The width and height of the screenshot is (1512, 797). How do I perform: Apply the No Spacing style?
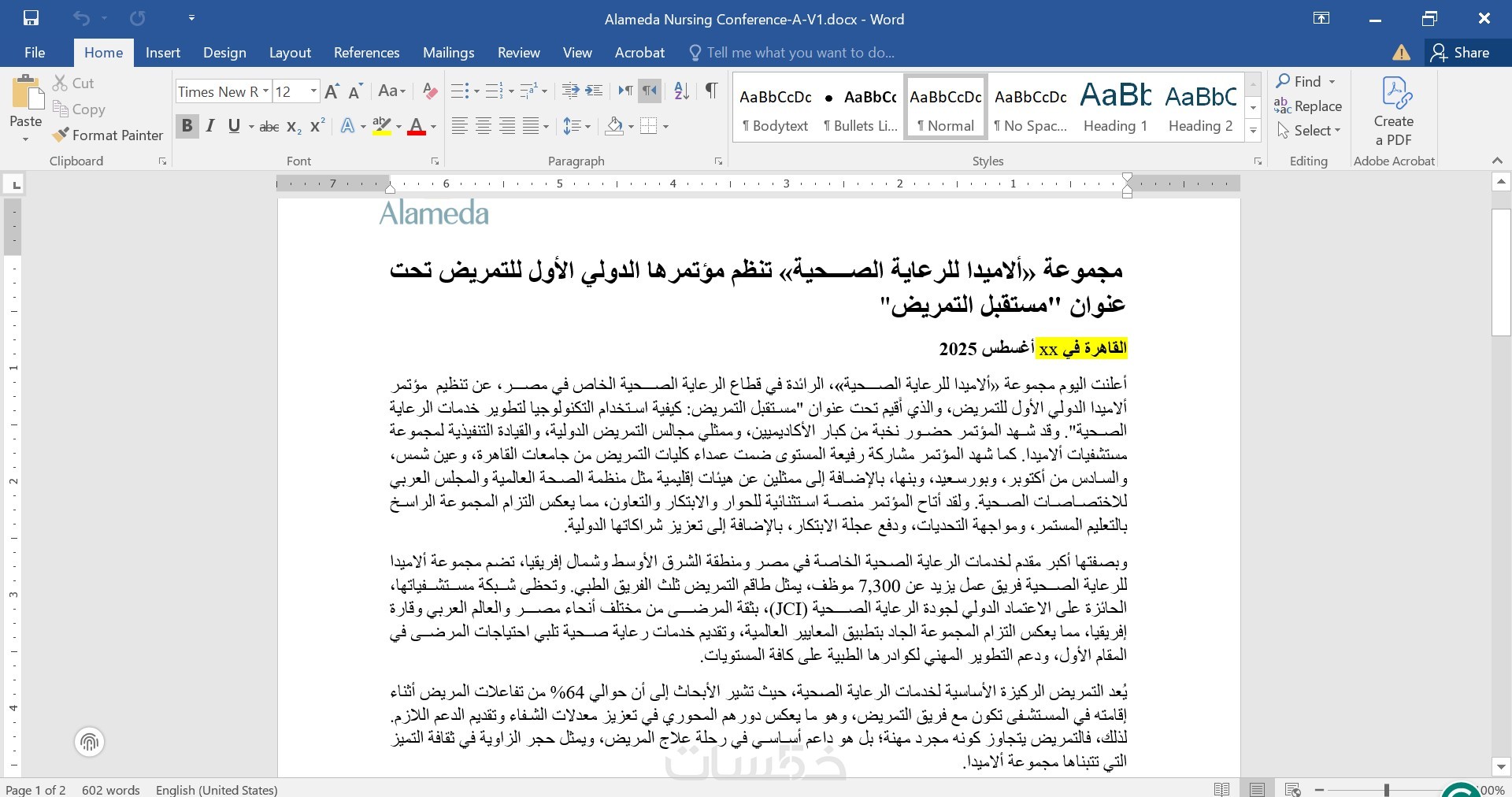pos(1030,108)
